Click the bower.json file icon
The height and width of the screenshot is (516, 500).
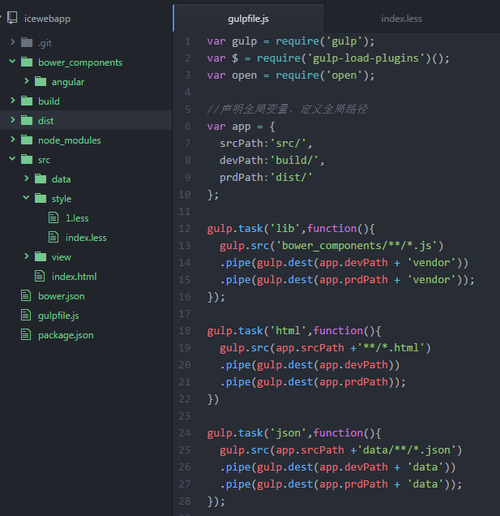click(26, 295)
